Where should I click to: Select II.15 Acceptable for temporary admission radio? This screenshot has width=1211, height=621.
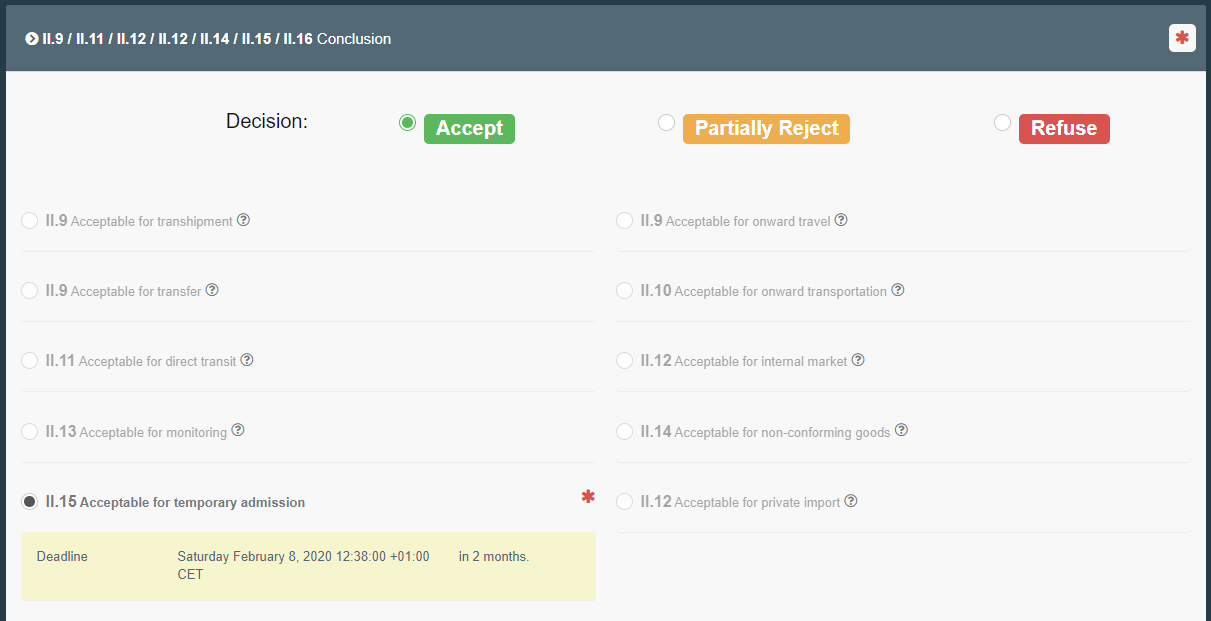point(30,501)
